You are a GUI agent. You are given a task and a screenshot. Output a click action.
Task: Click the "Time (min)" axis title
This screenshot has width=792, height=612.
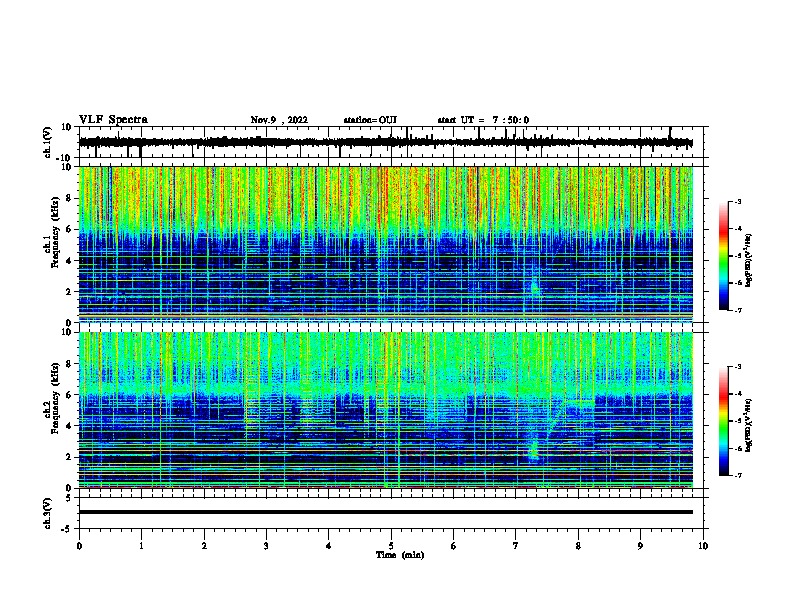(x=400, y=555)
